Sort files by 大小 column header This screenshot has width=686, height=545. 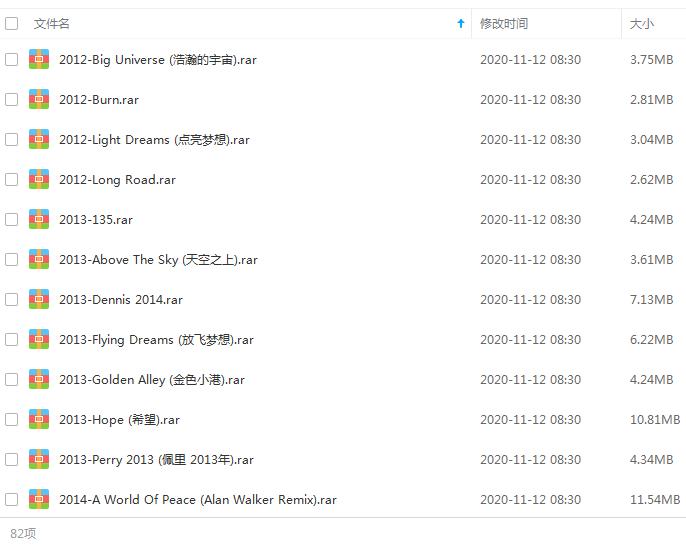point(641,24)
